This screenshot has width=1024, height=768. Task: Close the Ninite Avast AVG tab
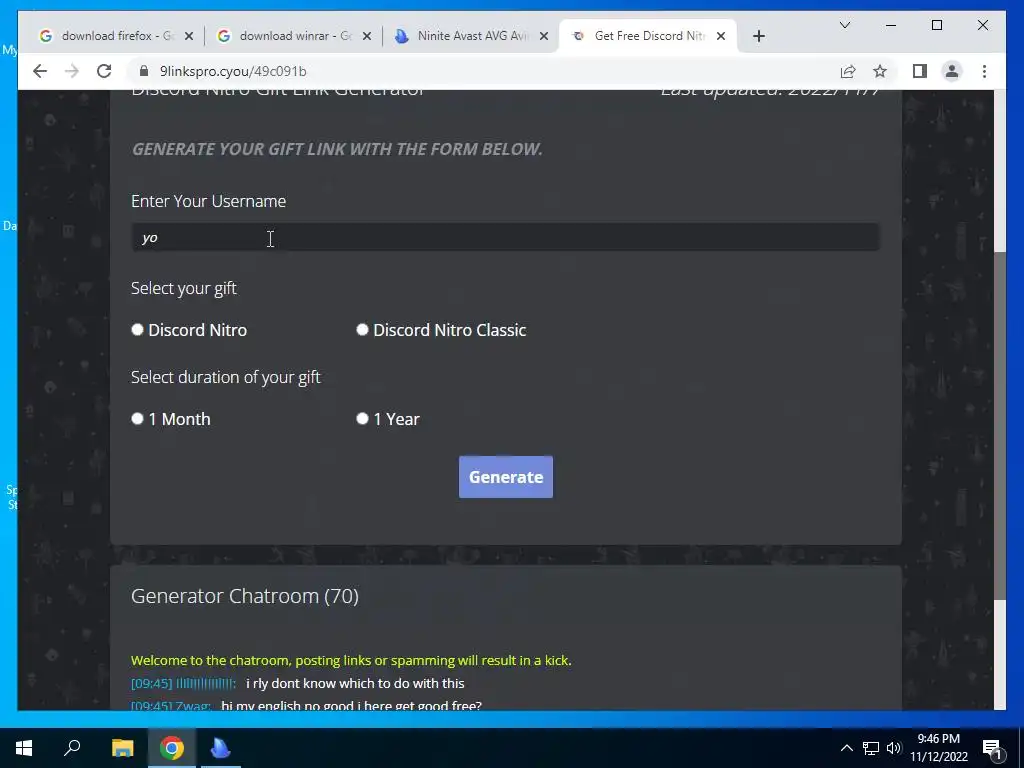(543, 37)
